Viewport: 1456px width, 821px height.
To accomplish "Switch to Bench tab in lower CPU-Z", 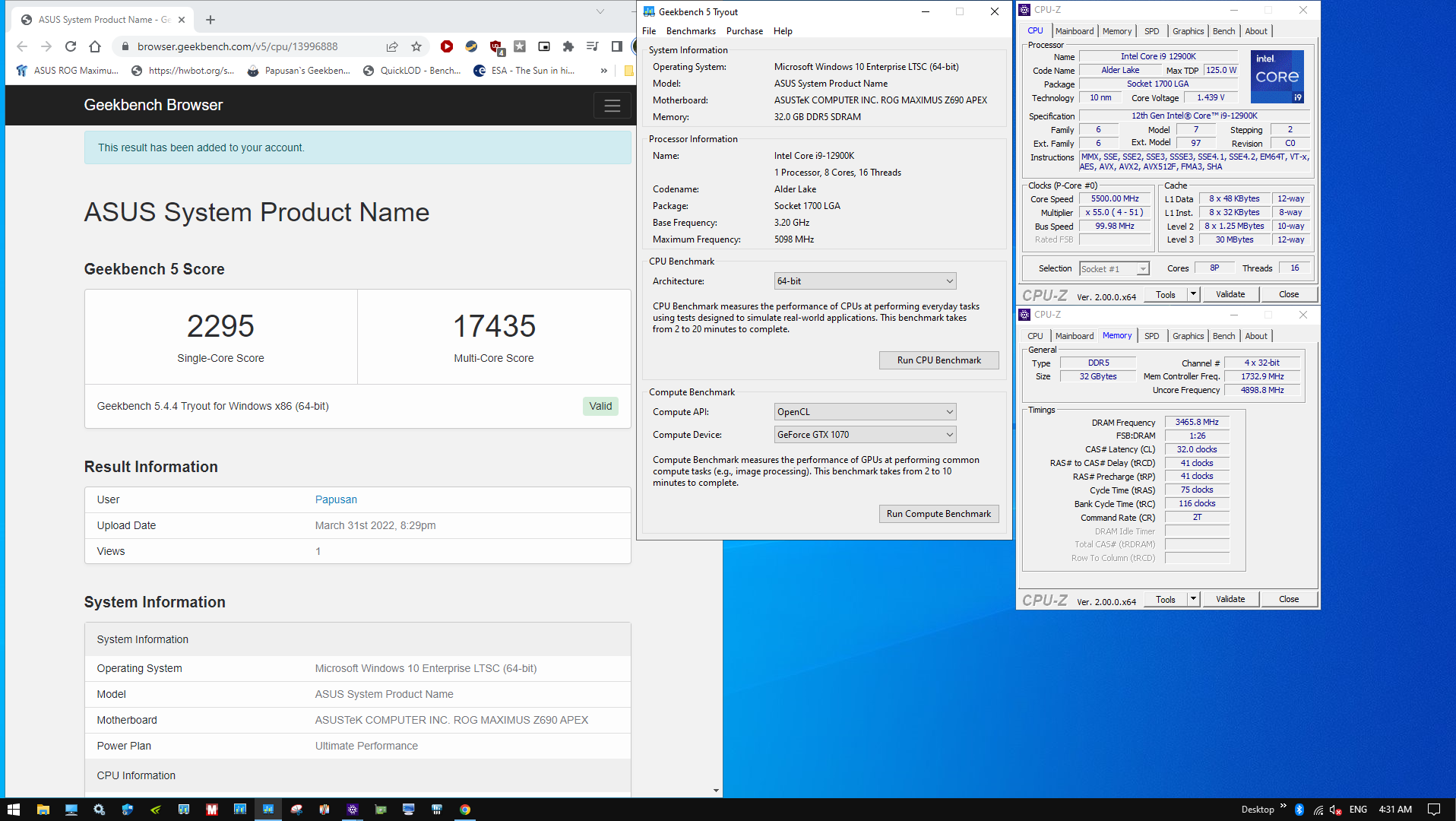I will (x=1223, y=336).
